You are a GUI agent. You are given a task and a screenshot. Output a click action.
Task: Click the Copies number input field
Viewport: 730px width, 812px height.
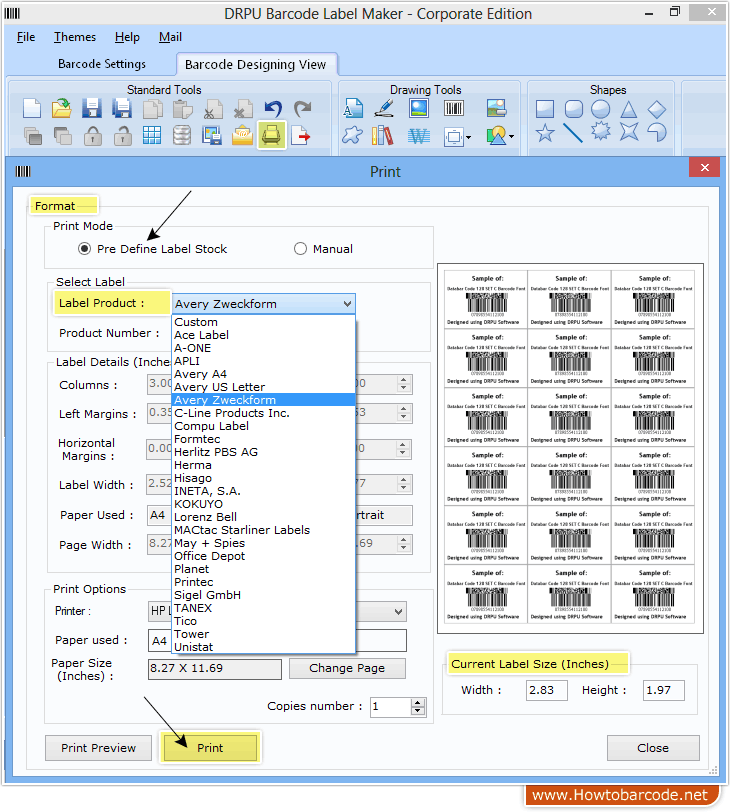pyautogui.click(x=391, y=707)
